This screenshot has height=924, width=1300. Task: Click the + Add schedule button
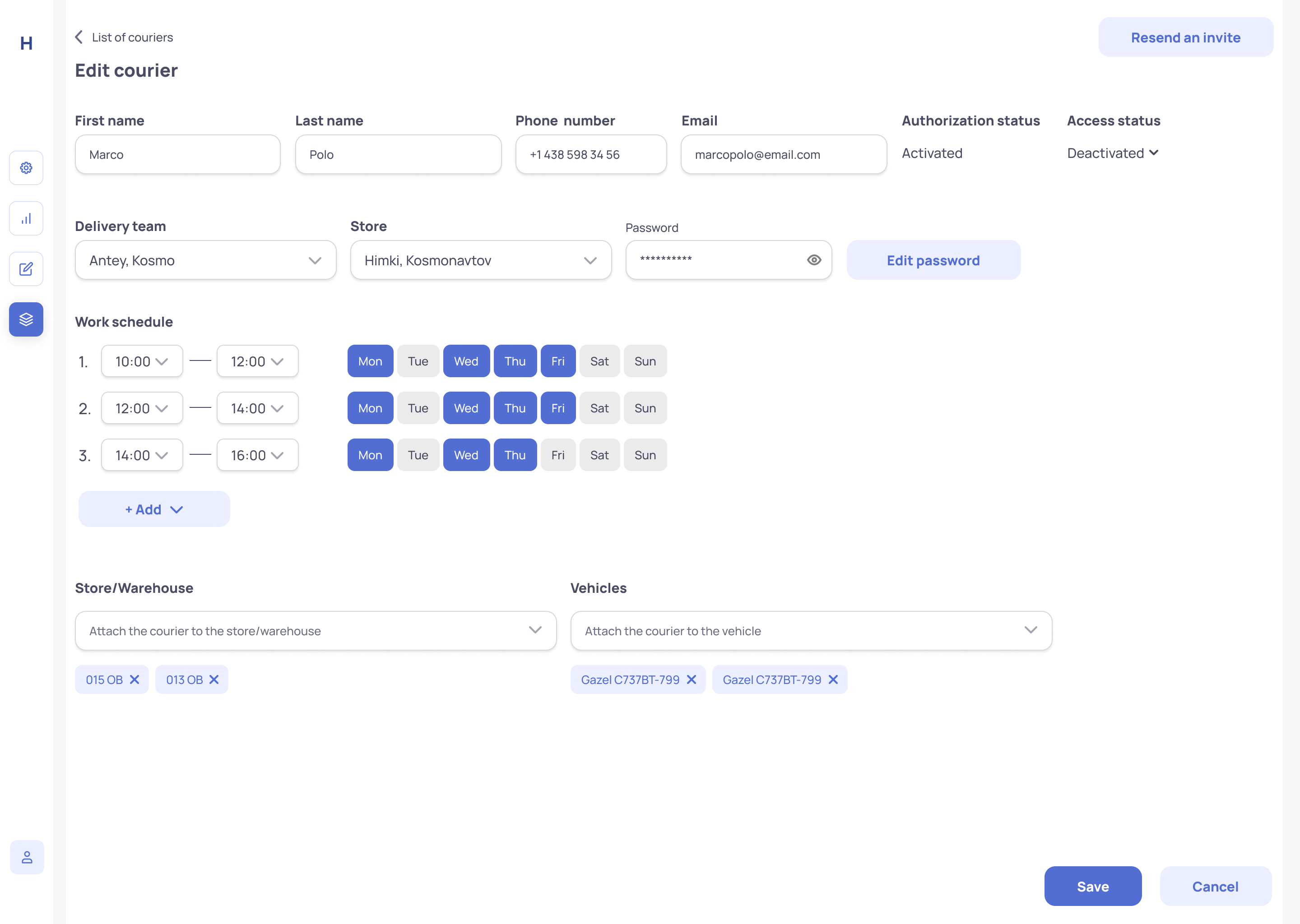pos(154,508)
